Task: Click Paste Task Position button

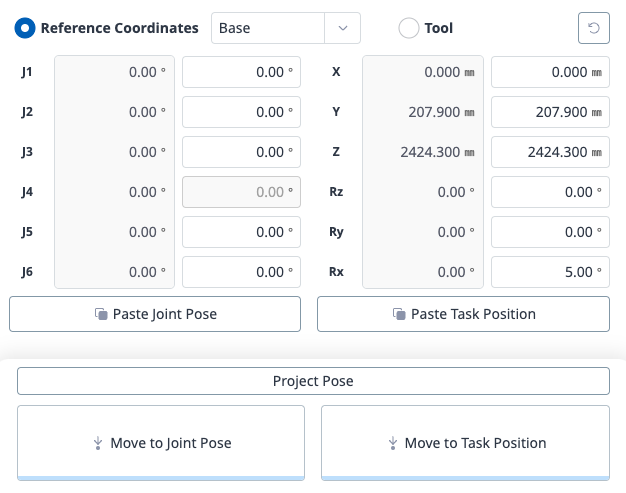Action: click(463, 314)
